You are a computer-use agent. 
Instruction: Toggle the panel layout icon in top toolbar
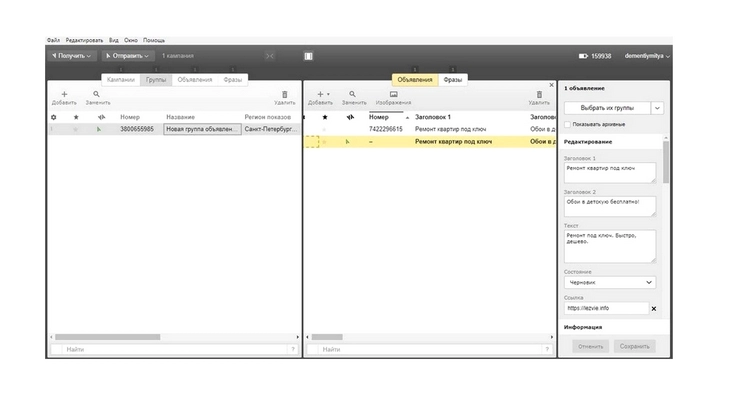click(x=308, y=56)
